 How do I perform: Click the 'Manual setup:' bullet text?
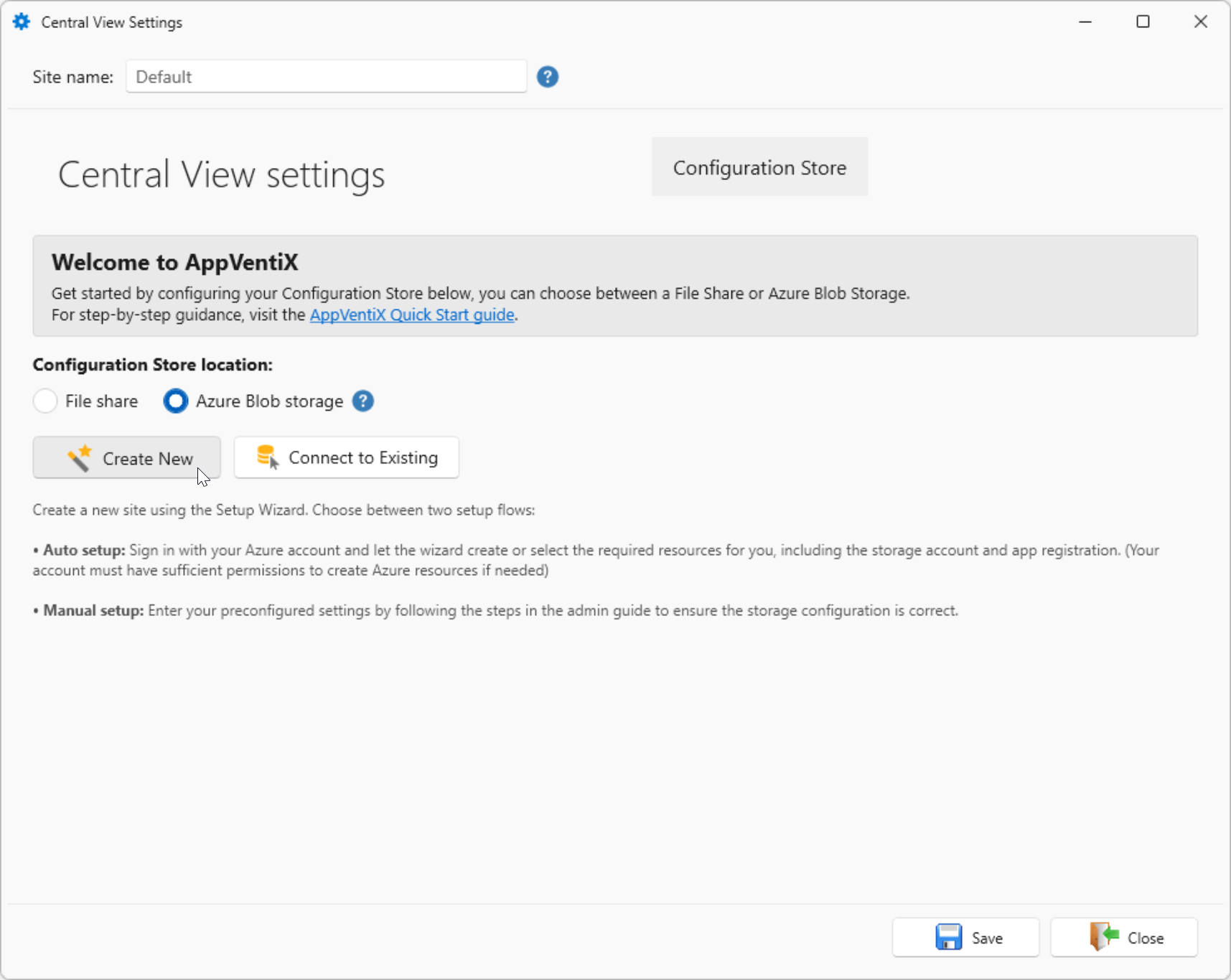point(93,610)
